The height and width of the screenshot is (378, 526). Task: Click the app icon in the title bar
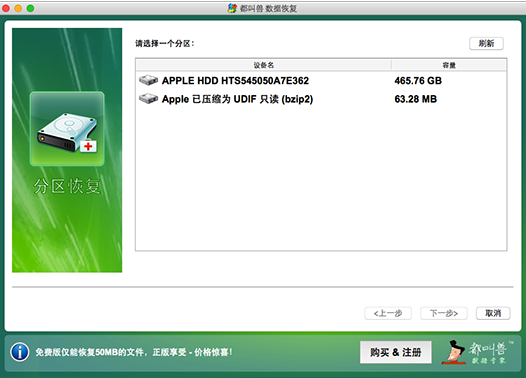[232, 8]
